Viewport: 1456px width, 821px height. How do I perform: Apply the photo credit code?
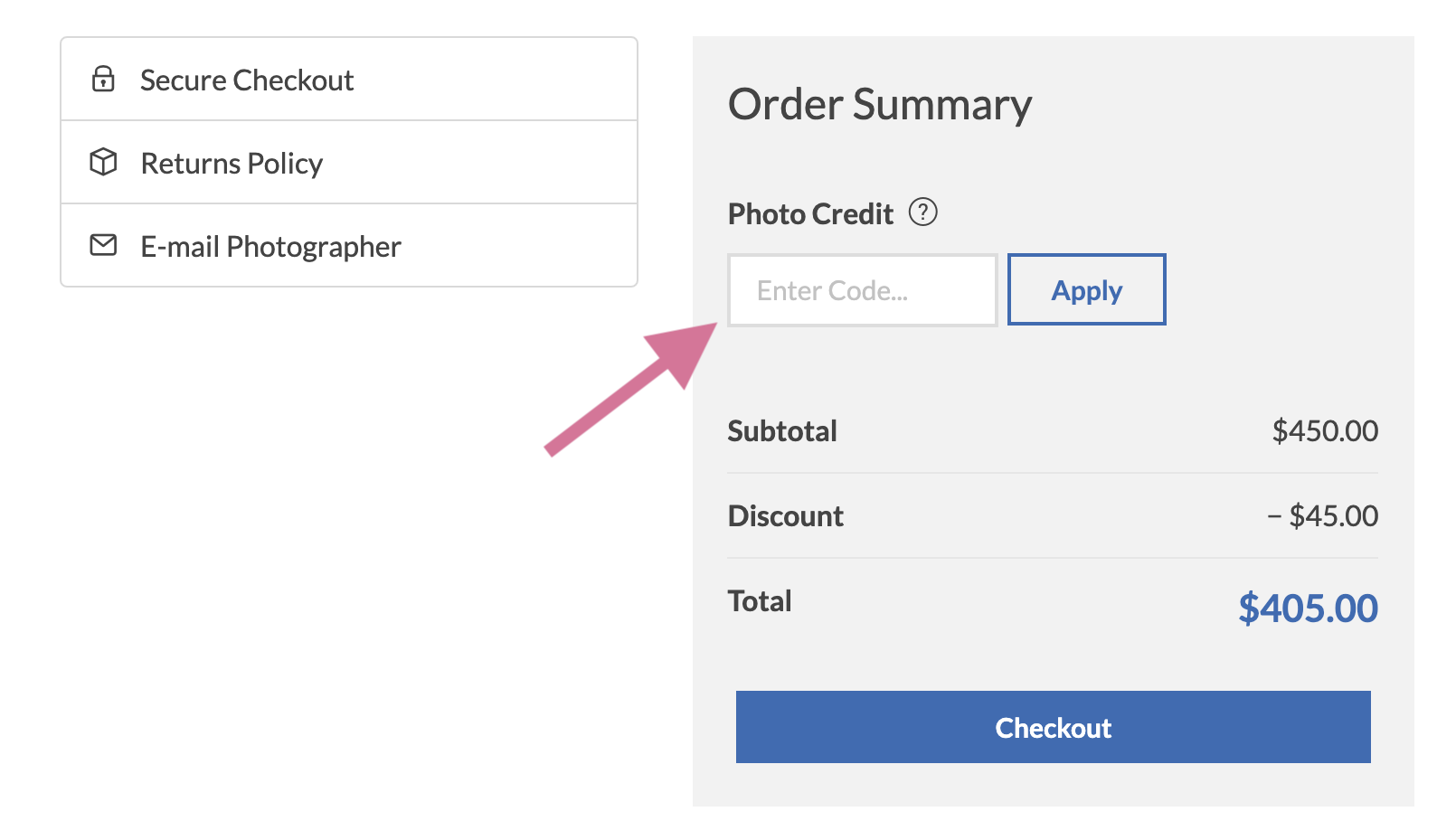[x=1086, y=289]
